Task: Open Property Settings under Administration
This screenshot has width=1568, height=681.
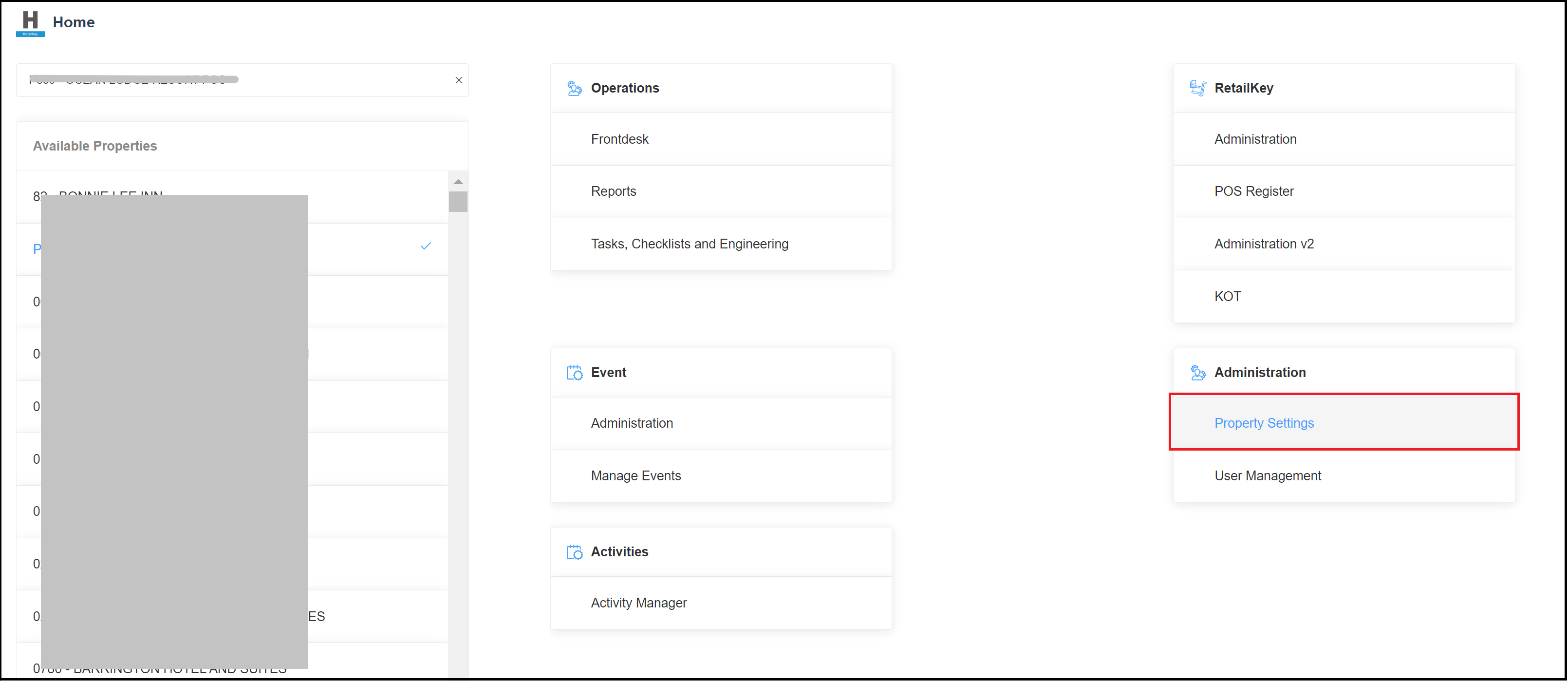Action: [1264, 423]
